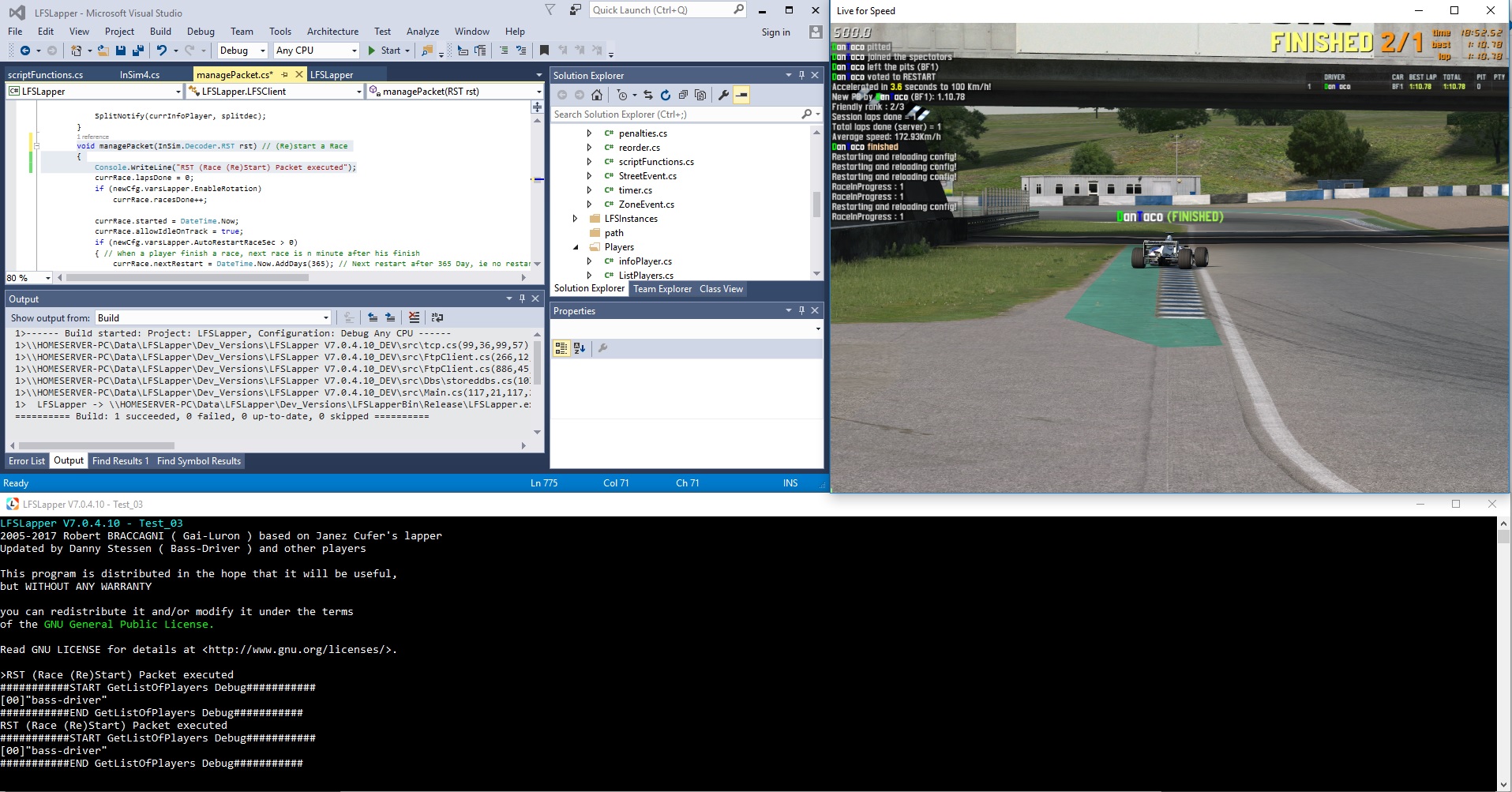This screenshot has height=792, width=1512.
Task: Click the Save All icon in toolbar
Action: [137, 51]
